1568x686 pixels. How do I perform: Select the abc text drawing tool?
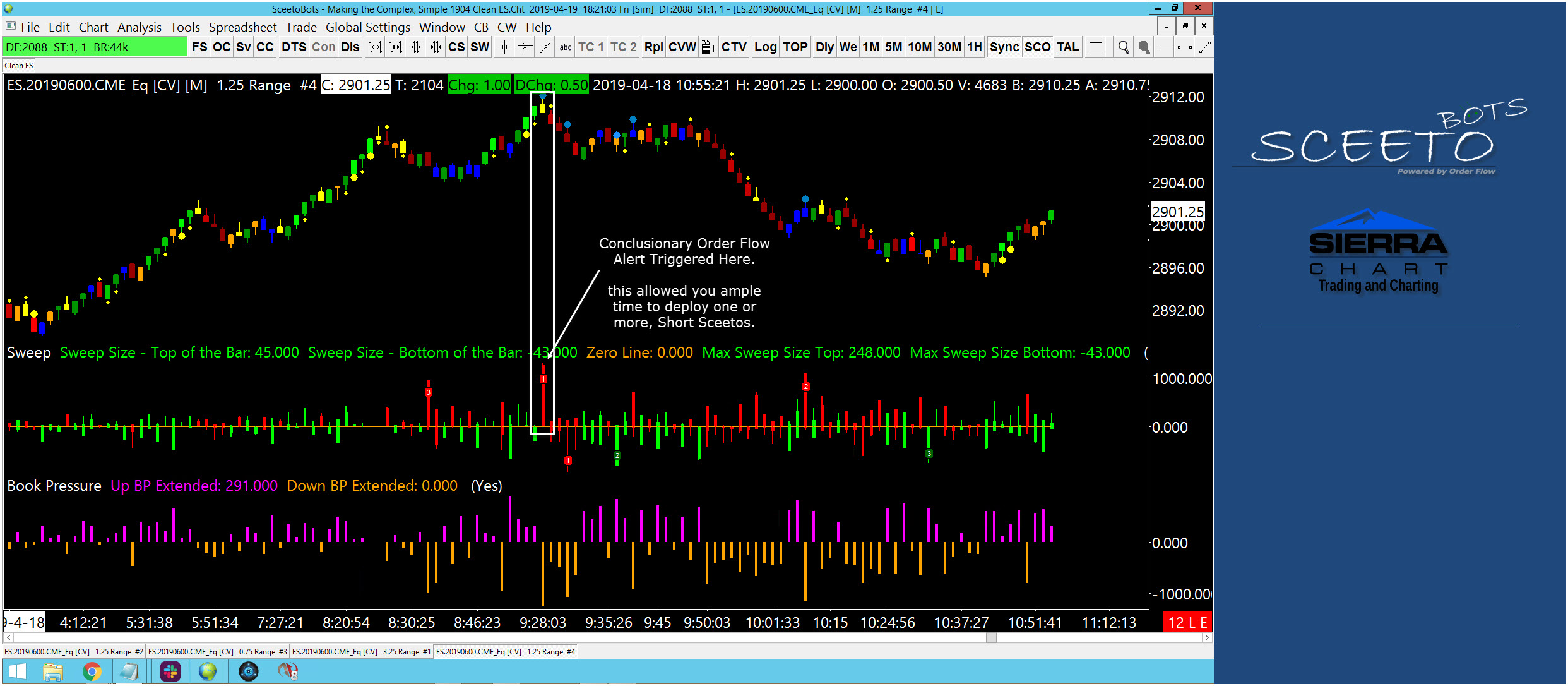566,47
